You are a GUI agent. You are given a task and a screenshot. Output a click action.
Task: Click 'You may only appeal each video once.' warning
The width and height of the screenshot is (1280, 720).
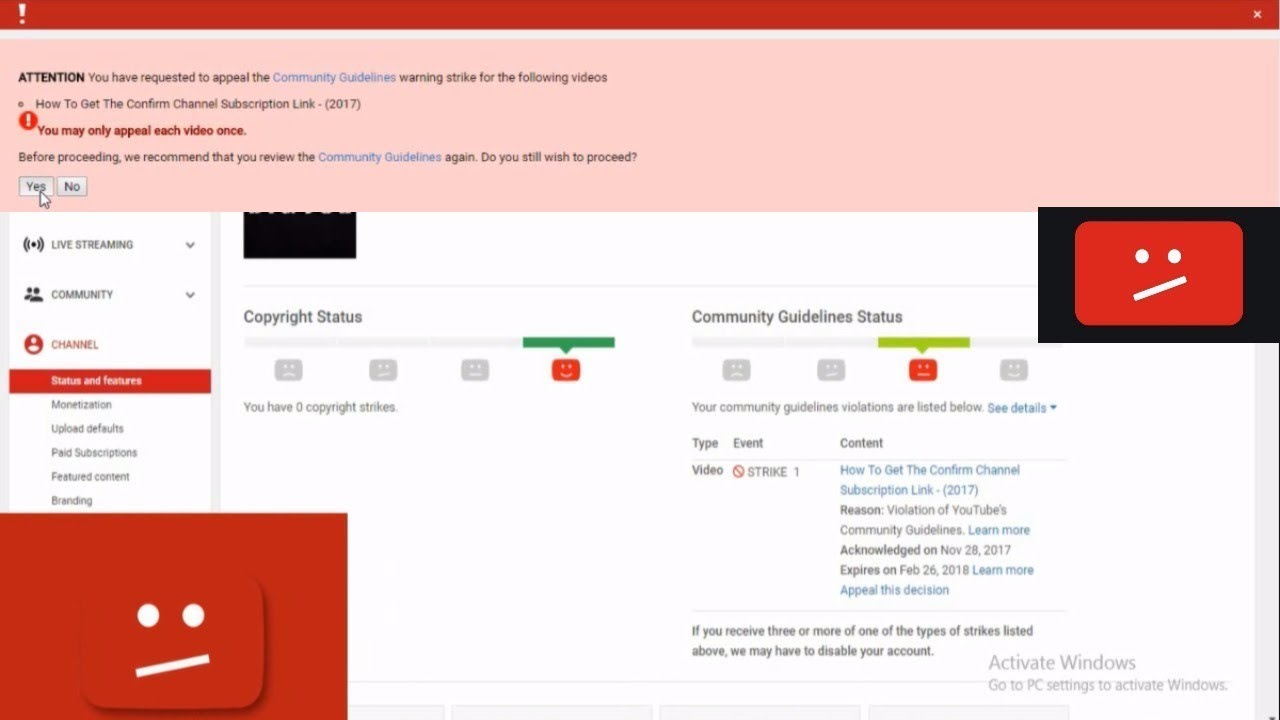pos(142,131)
